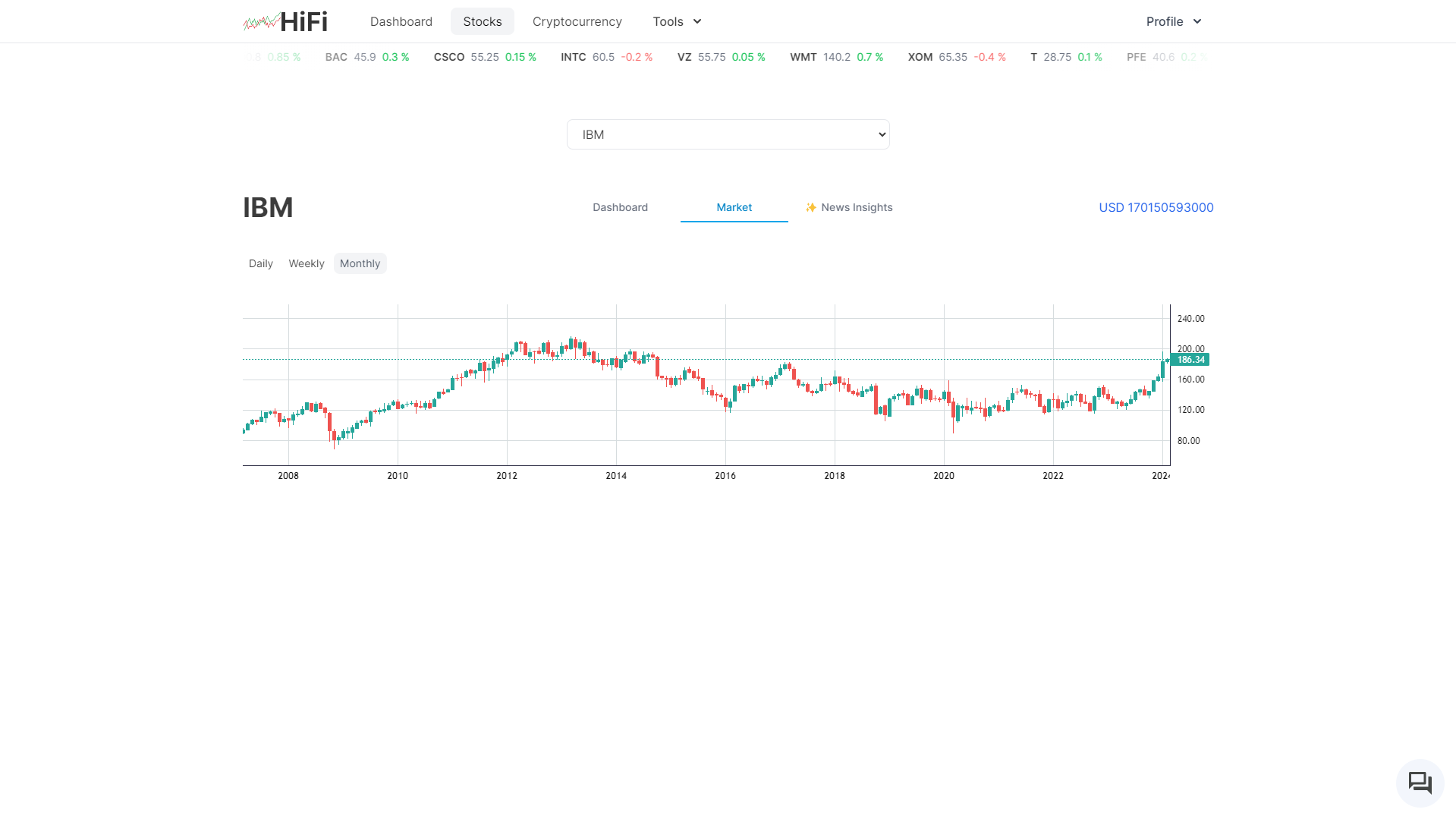
Task: Click the VZ ticker entry
Action: tap(722, 57)
